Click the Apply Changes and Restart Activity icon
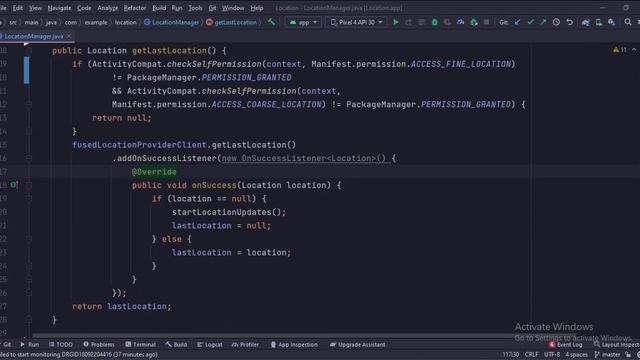 point(409,22)
